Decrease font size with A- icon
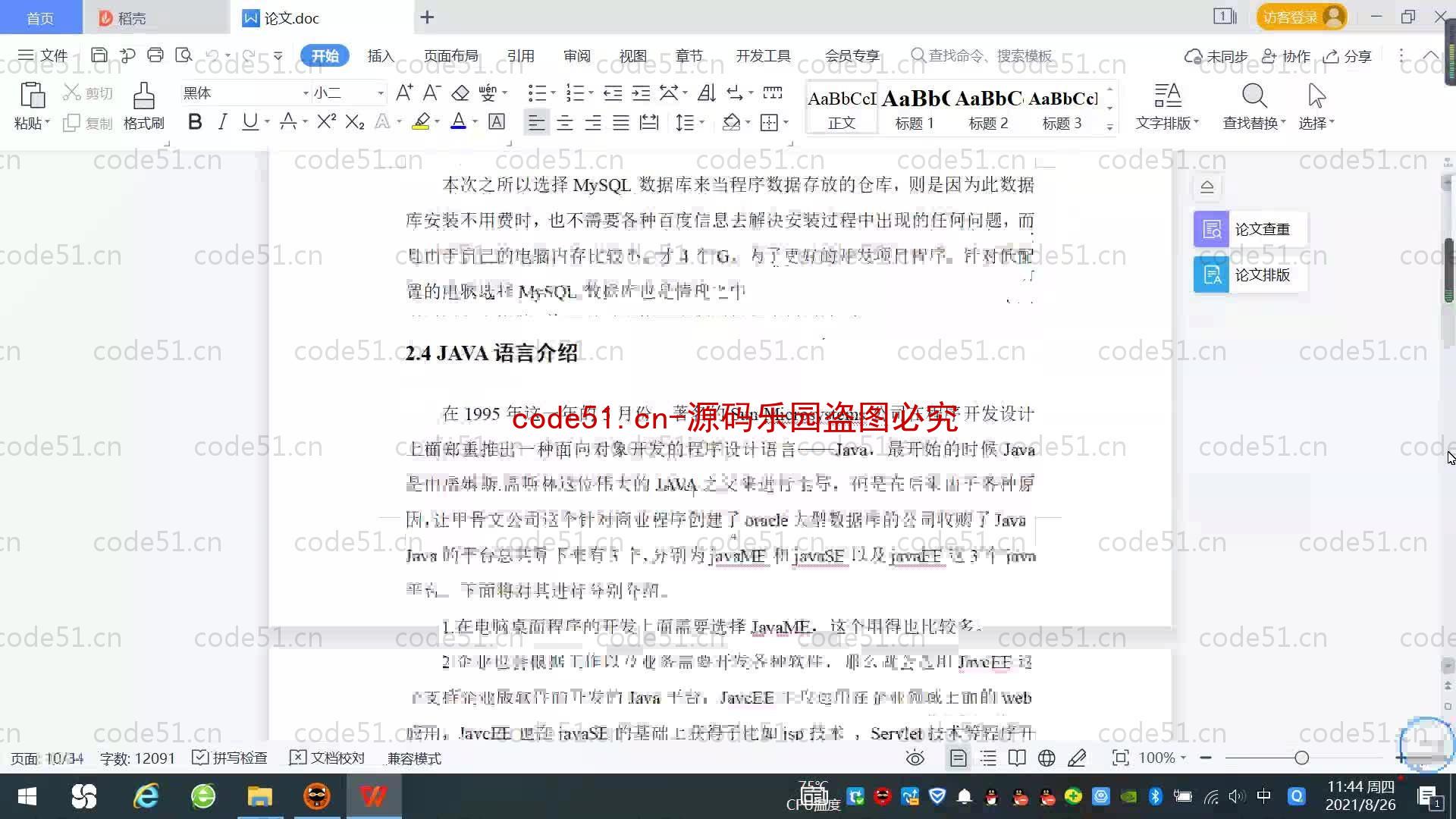 (431, 93)
